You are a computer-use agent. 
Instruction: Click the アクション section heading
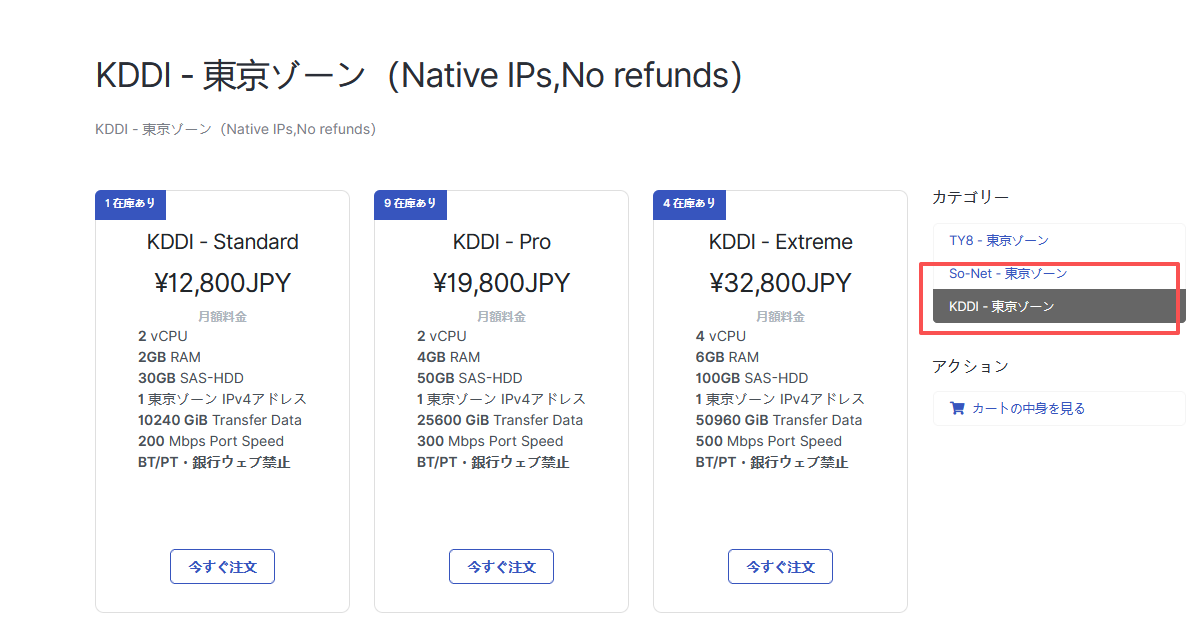pos(971,367)
